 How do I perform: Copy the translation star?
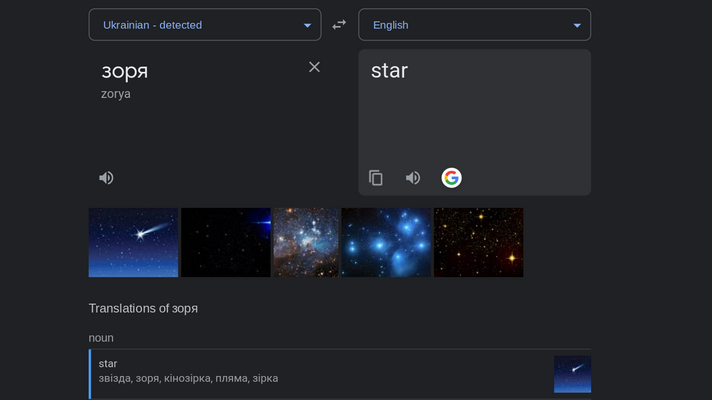click(376, 178)
